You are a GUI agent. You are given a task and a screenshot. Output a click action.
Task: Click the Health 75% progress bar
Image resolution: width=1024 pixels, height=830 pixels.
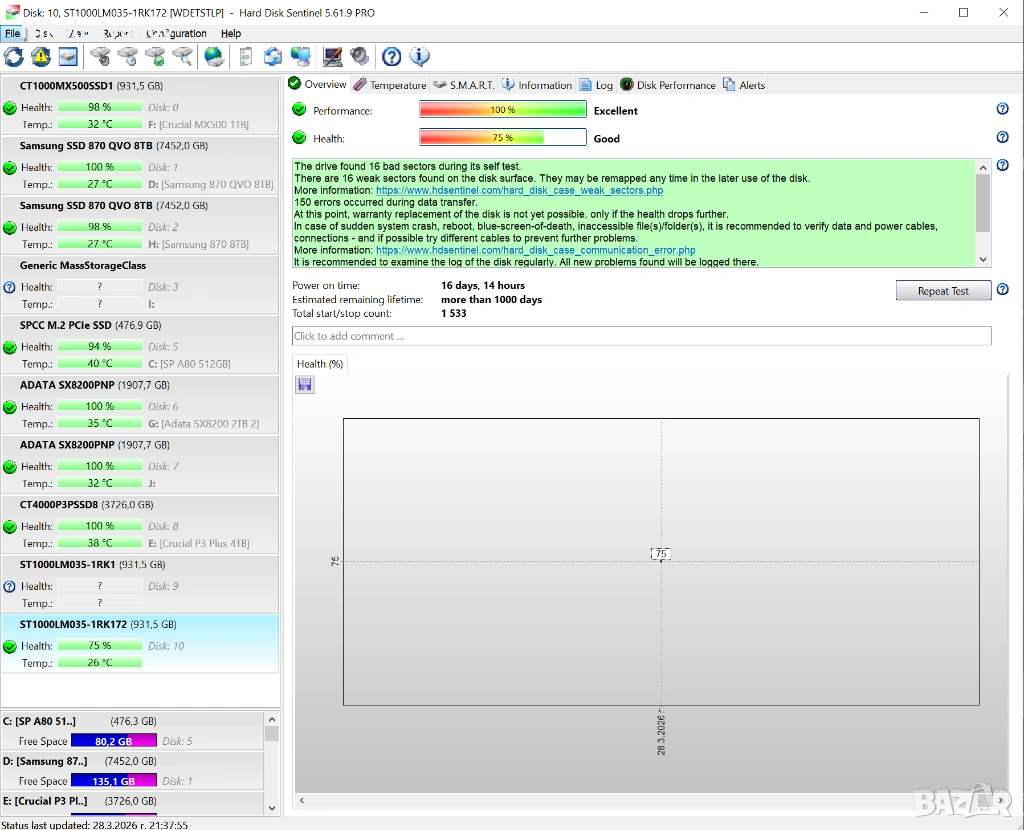(502, 138)
